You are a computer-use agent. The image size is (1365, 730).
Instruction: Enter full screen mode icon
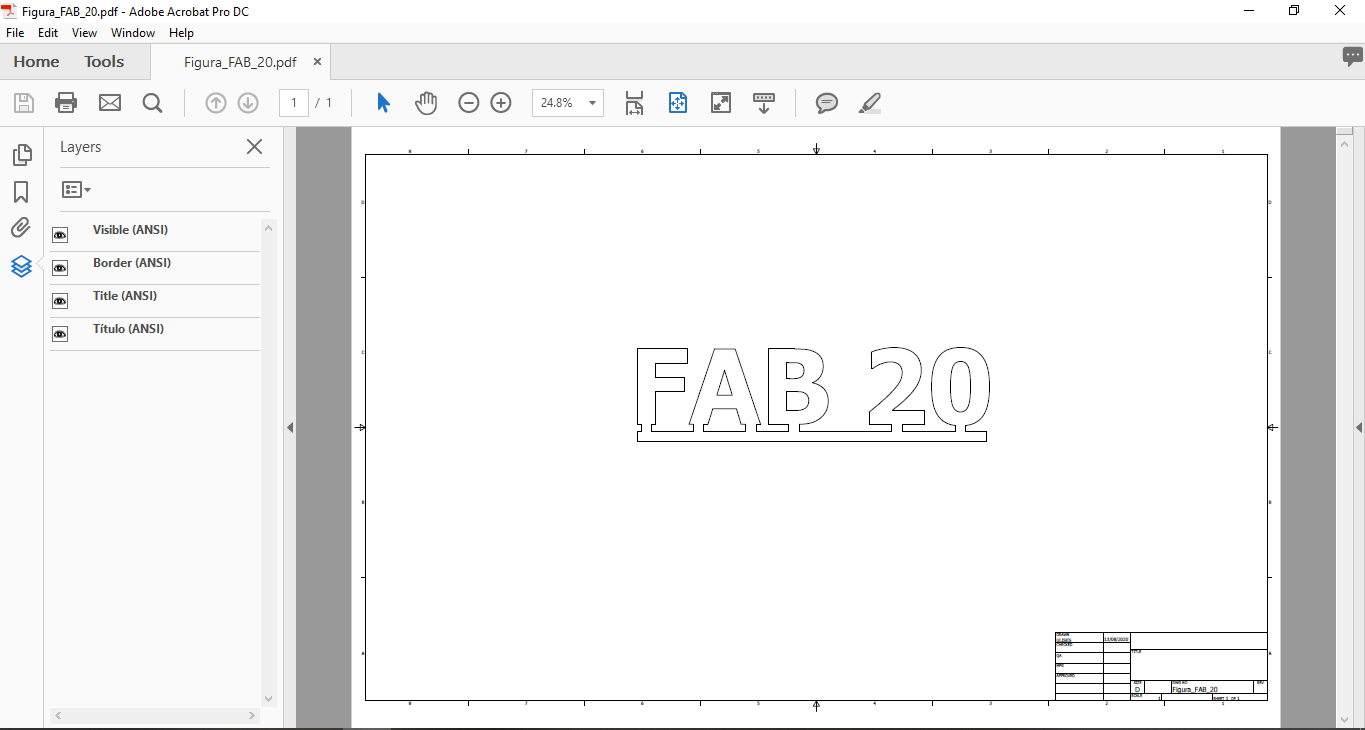tap(721, 102)
